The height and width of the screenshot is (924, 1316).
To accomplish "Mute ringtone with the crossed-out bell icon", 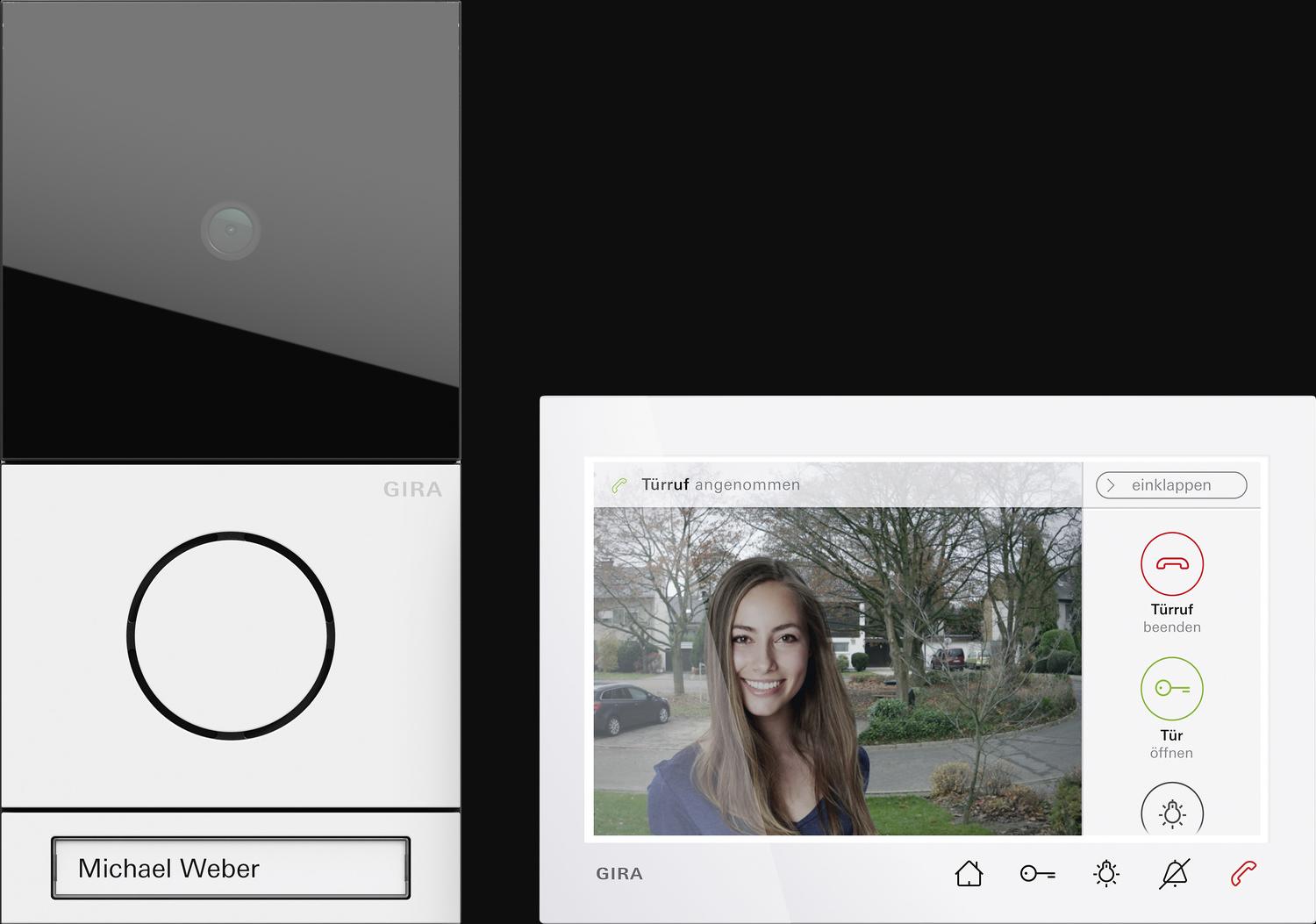I will pos(1174,874).
